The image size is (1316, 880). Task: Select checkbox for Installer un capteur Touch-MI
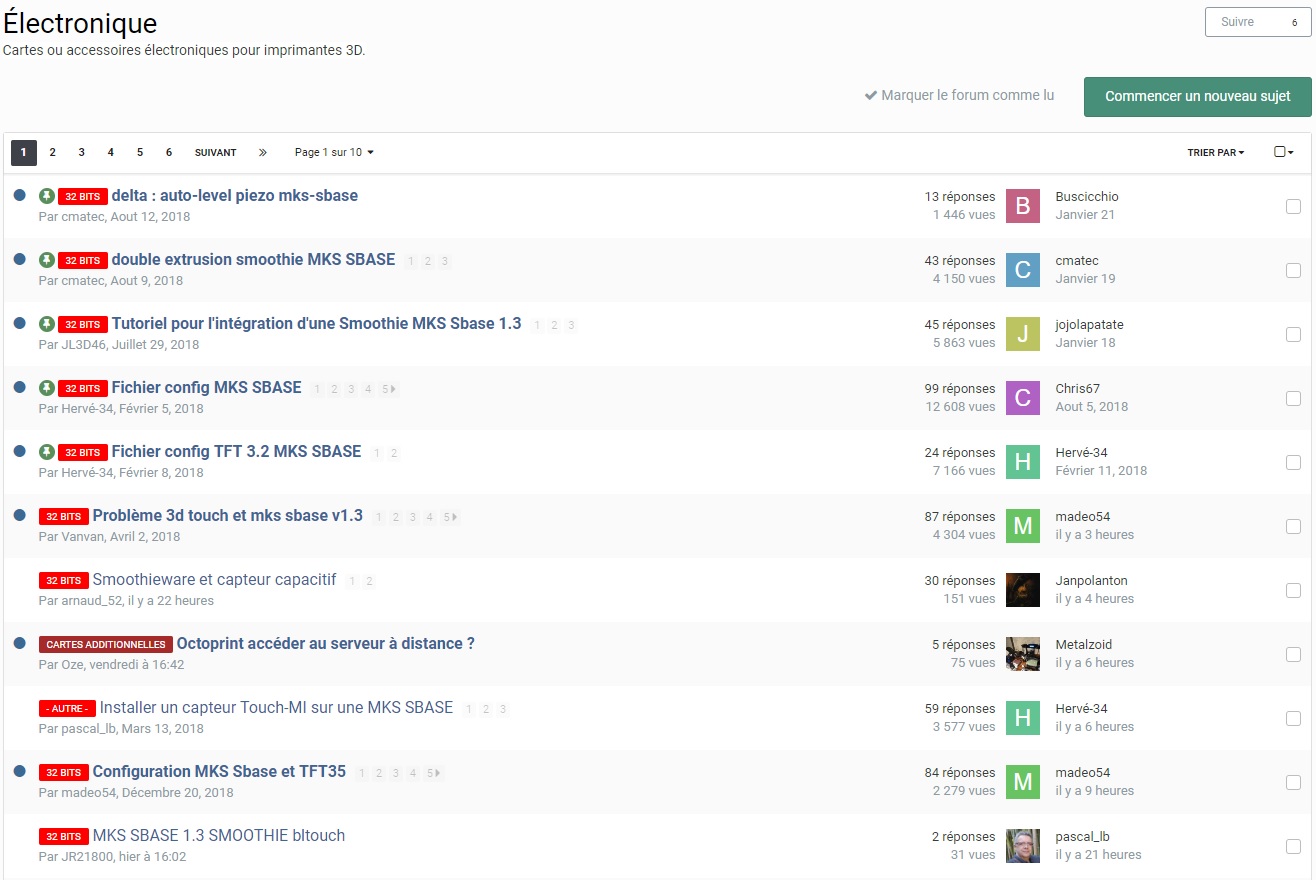(x=1293, y=718)
